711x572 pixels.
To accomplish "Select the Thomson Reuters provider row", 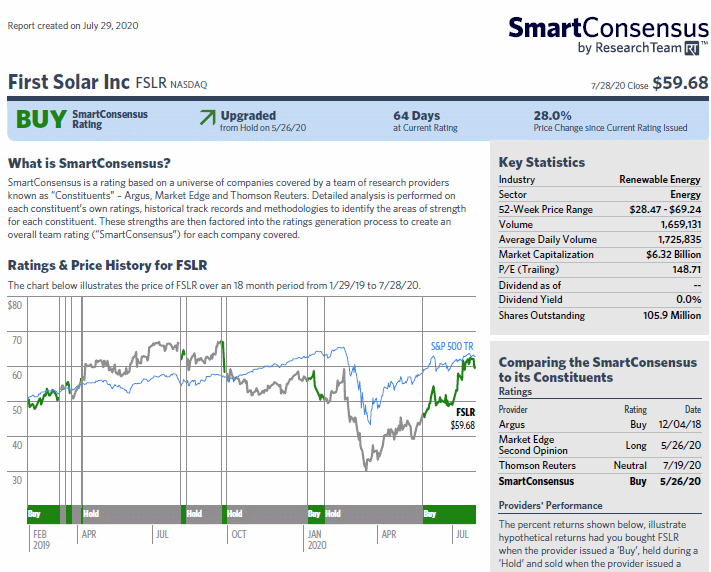I will point(600,465).
